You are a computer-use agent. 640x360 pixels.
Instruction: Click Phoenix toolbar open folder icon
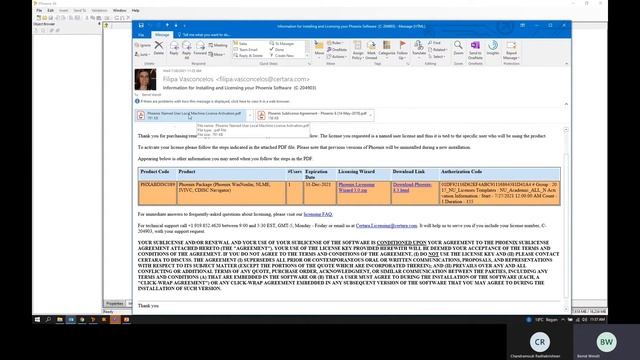click(x=44, y=18)
